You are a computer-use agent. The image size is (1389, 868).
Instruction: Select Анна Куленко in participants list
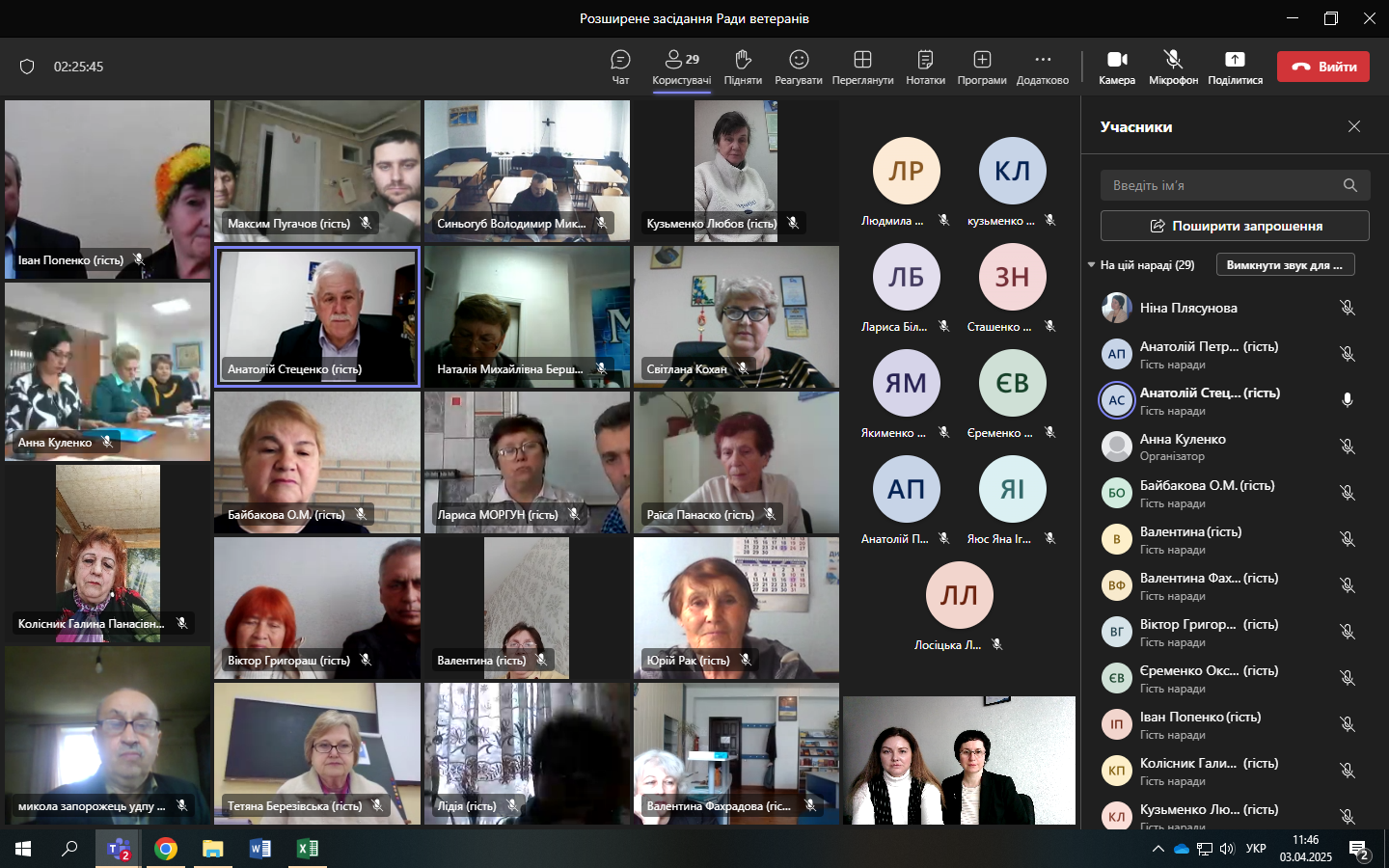(x=1183, y=446)
